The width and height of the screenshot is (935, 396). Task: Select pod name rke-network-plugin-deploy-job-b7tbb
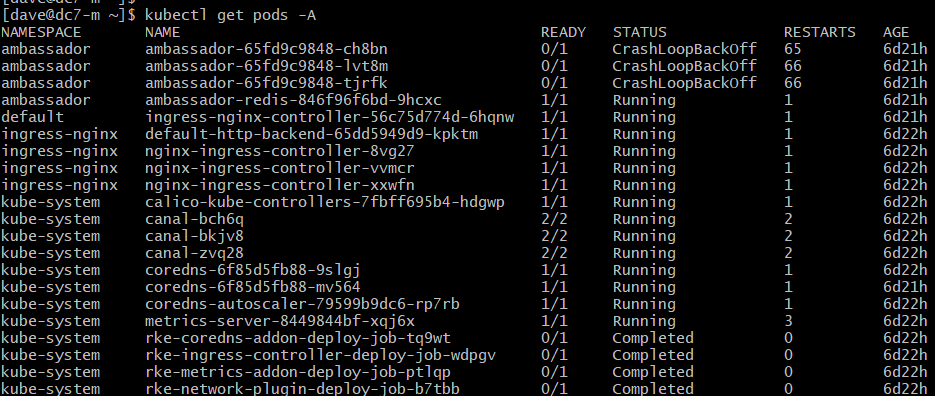click(302, 389)
